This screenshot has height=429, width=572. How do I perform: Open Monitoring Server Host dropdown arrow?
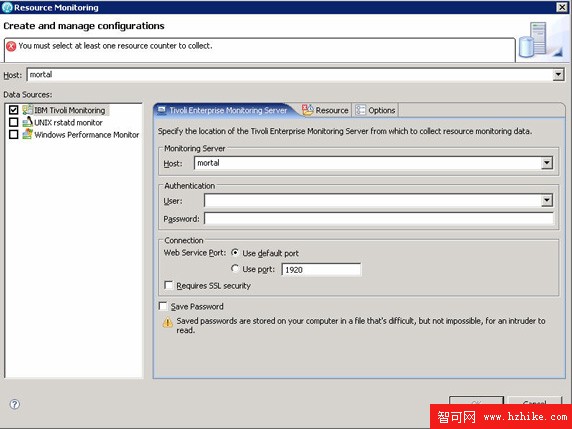pyautogui.click(x=546, y=163)
